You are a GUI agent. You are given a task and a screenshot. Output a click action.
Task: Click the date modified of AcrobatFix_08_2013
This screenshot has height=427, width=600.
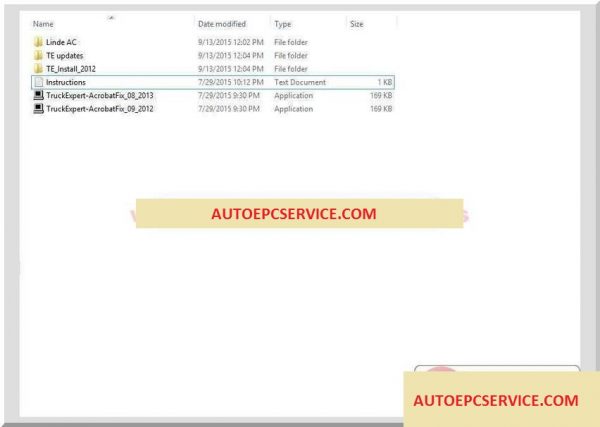tap(229, 95)
